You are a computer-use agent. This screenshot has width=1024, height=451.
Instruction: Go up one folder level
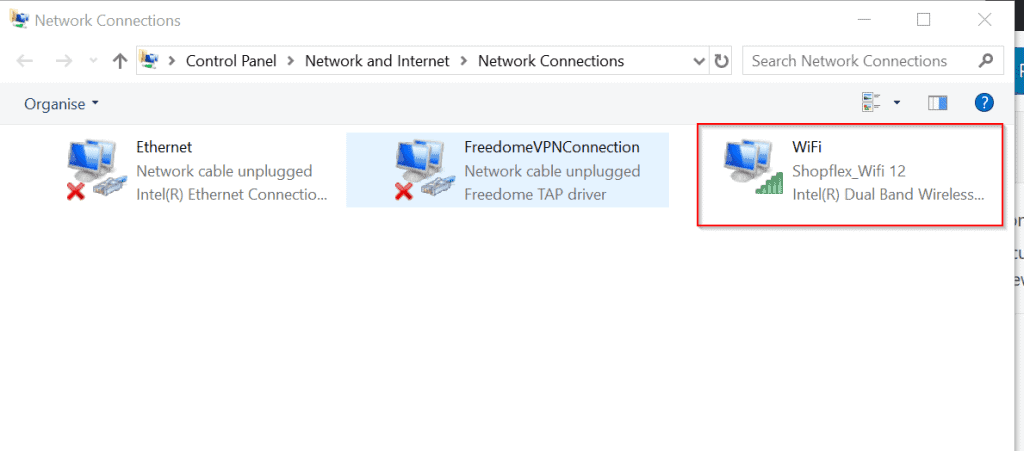point(120,61)
